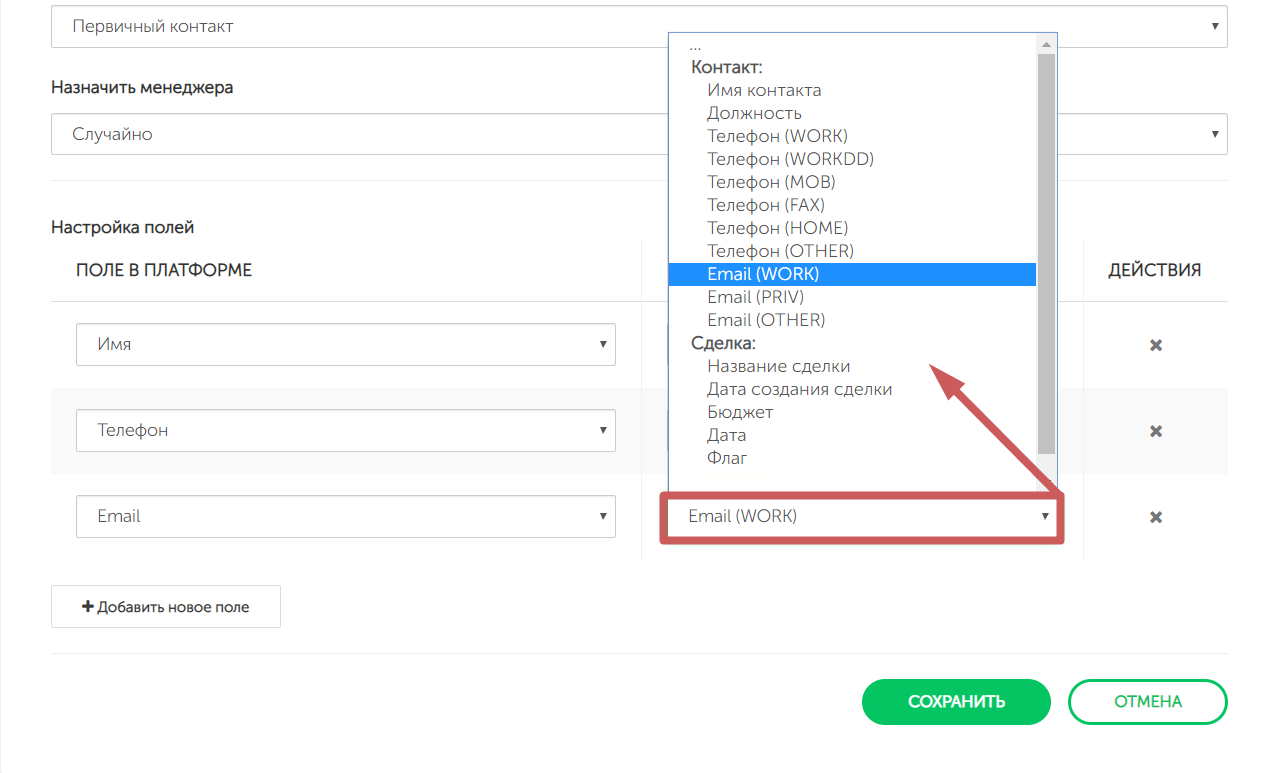Cancel changes with Отмена button
This screenshot has height=773, width=1277.
coord(1147,702)
